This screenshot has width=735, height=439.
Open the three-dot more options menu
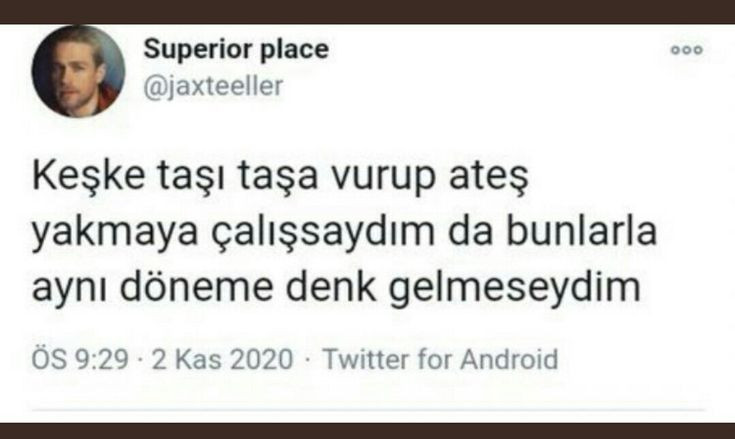click(x=687, y=50)
